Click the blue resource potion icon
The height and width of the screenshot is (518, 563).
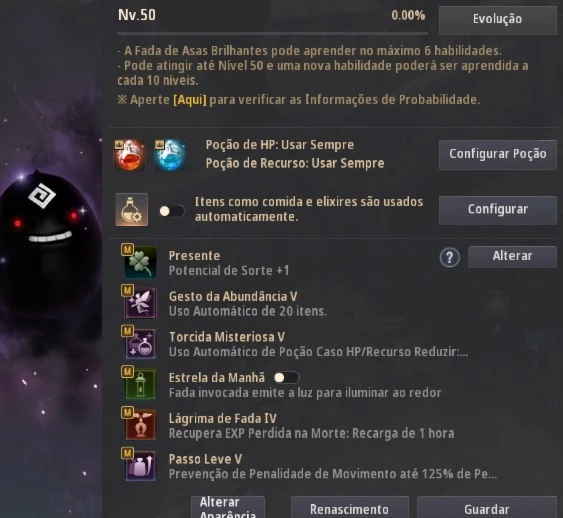pos(170,155)
